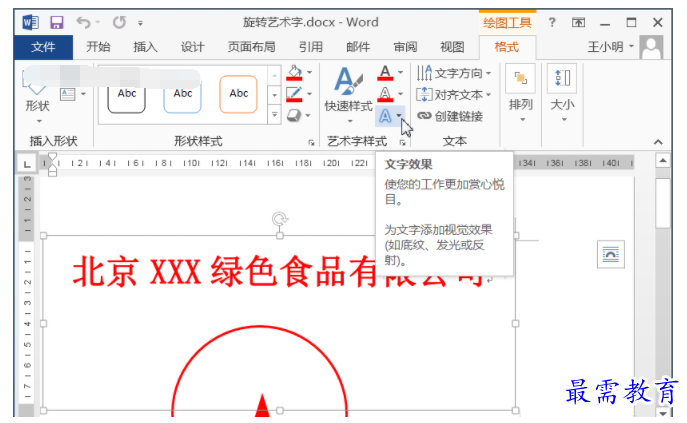Screen dimensions: 687x423
Task: Switch to the 引用 tab
Action: [311, 47]
